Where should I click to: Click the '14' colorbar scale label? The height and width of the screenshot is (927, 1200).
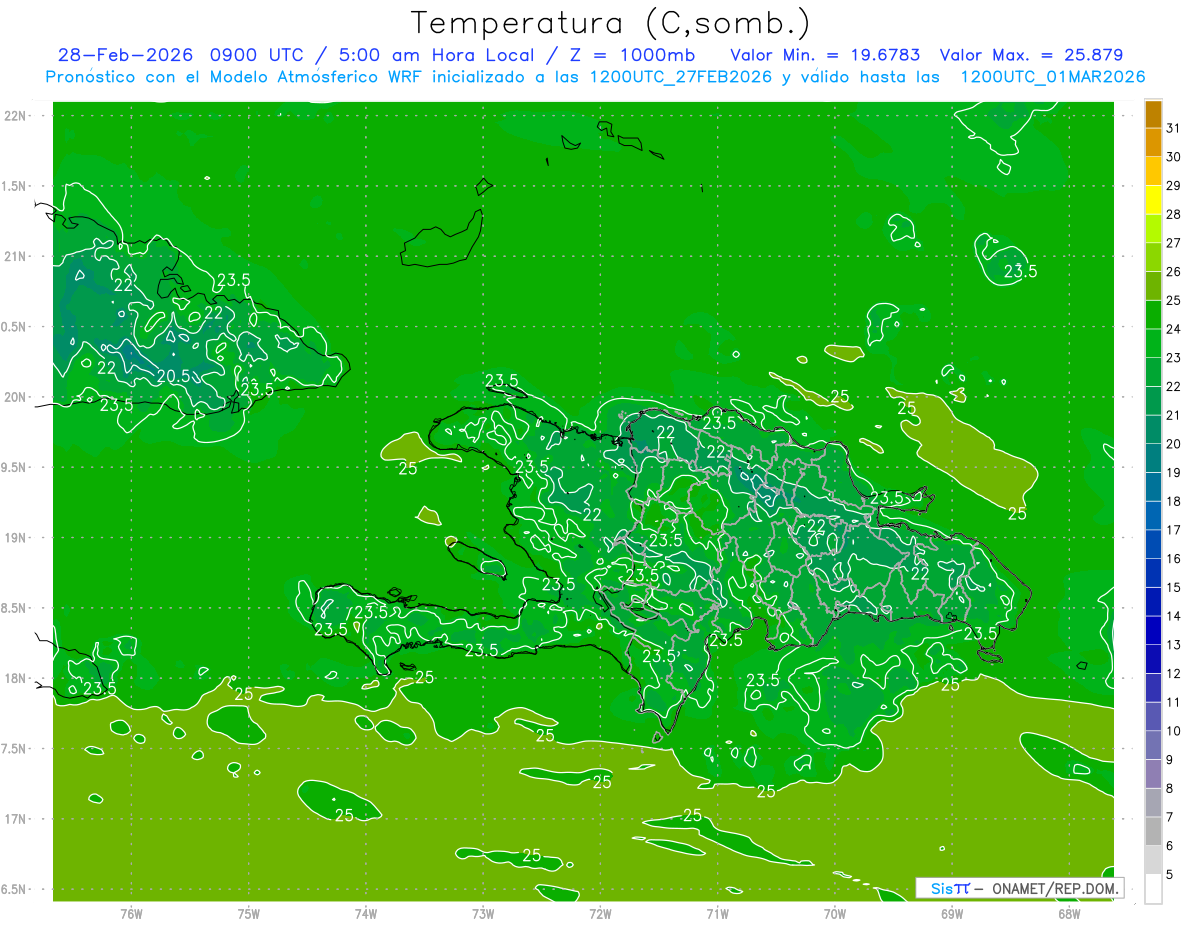[1174, 616]
